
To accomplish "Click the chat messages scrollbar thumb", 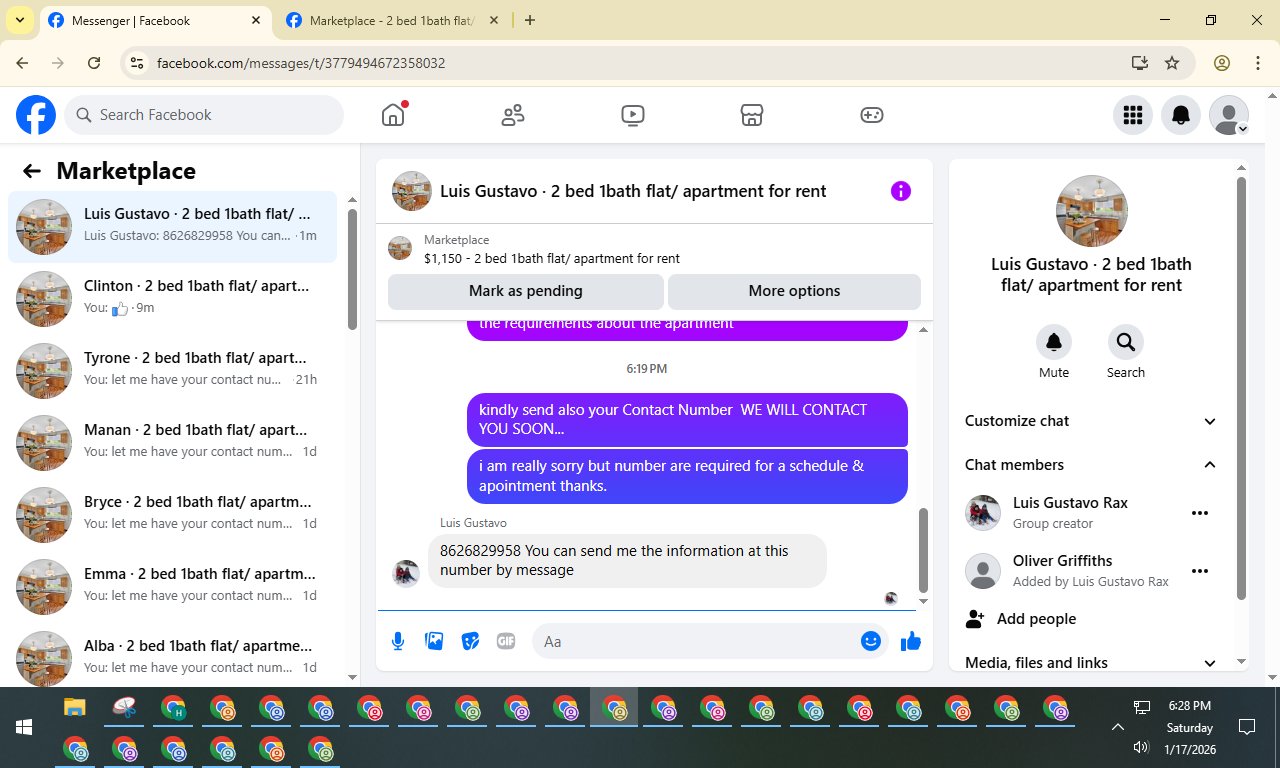I will (x=923, y=550).
